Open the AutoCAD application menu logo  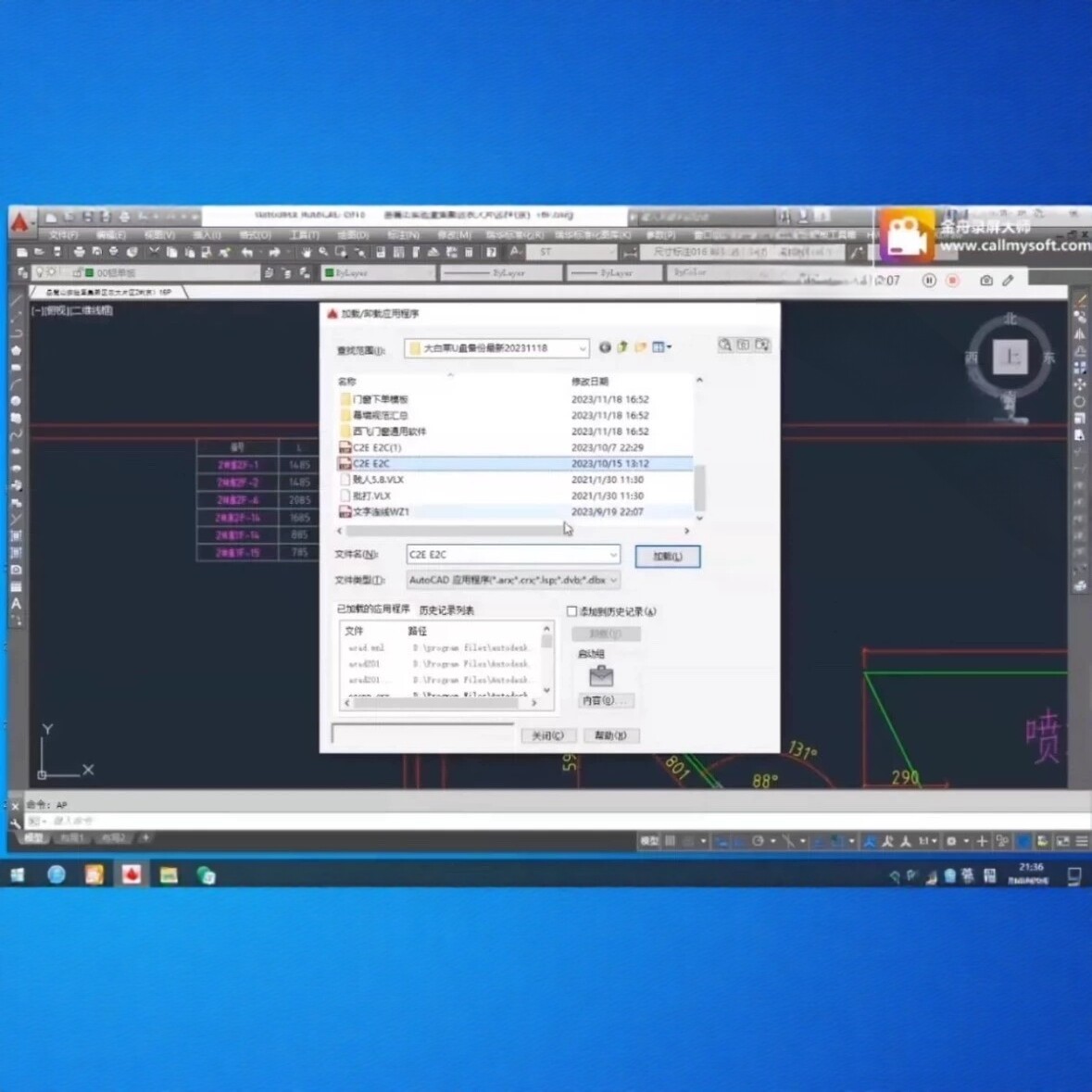point(20,223)
